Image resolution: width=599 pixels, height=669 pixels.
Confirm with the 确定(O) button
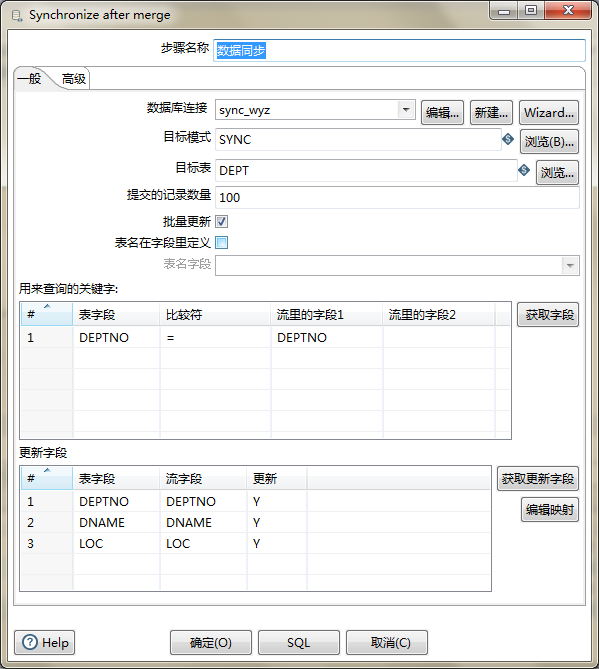[x=211, y=643]
